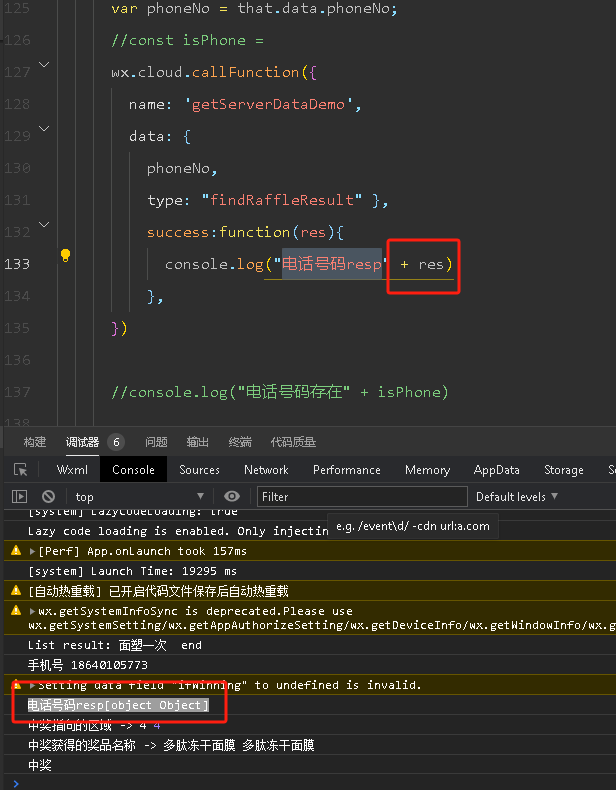Open the Network devtools tab
Viewport: 616px width, 790px height.
266,470
